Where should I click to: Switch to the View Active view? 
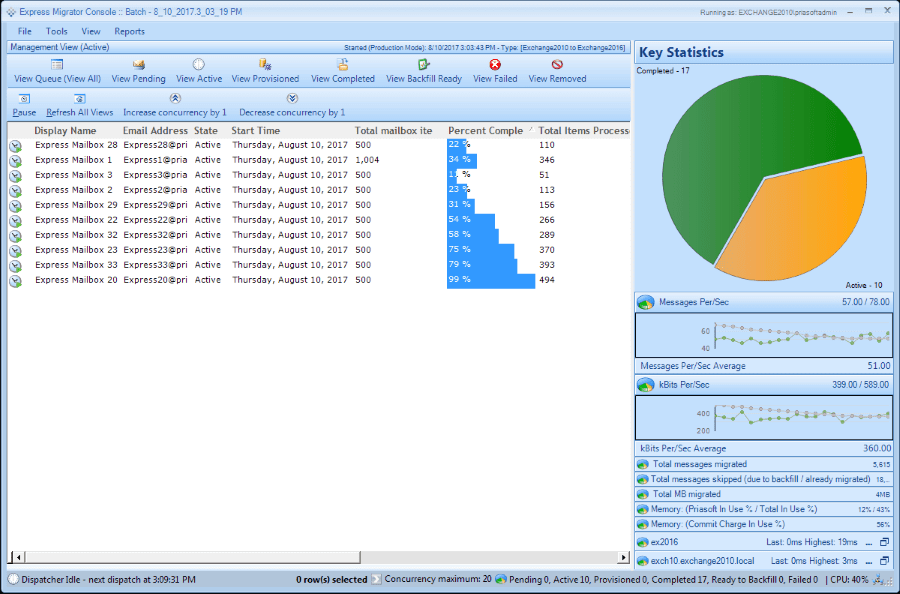[x=199, y=72]
